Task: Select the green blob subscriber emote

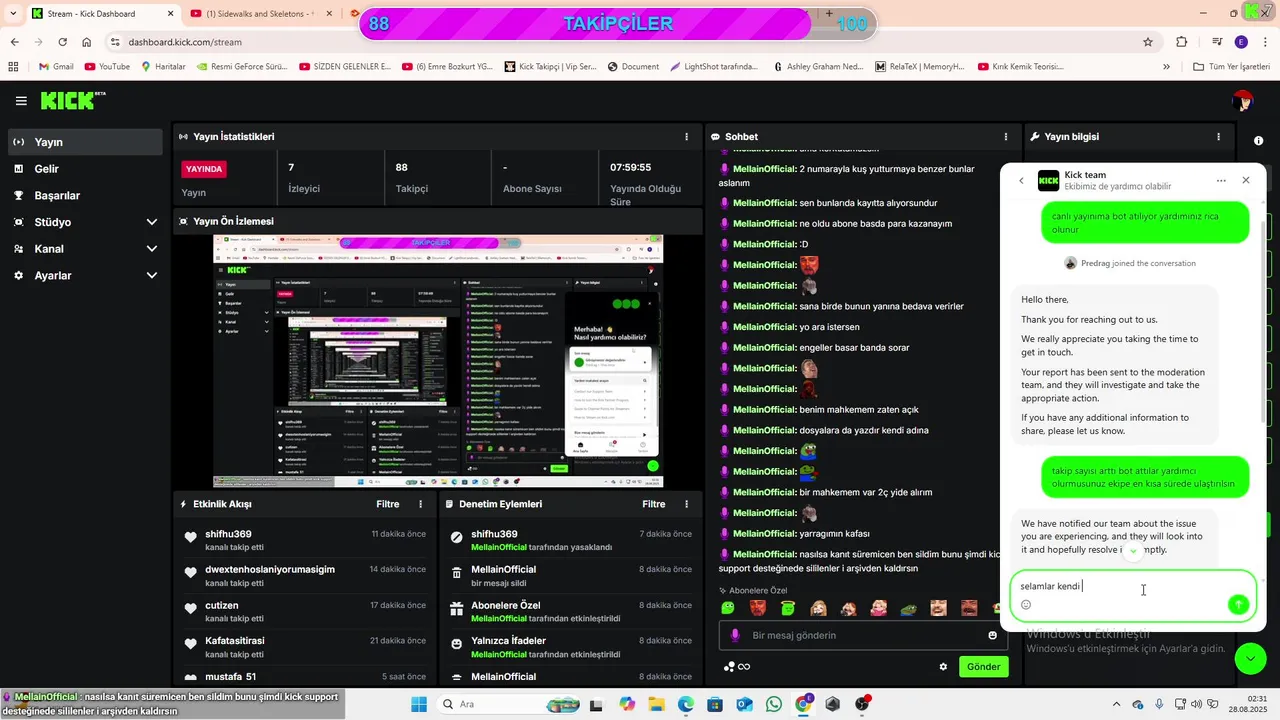Action: [x=728, y=608]
